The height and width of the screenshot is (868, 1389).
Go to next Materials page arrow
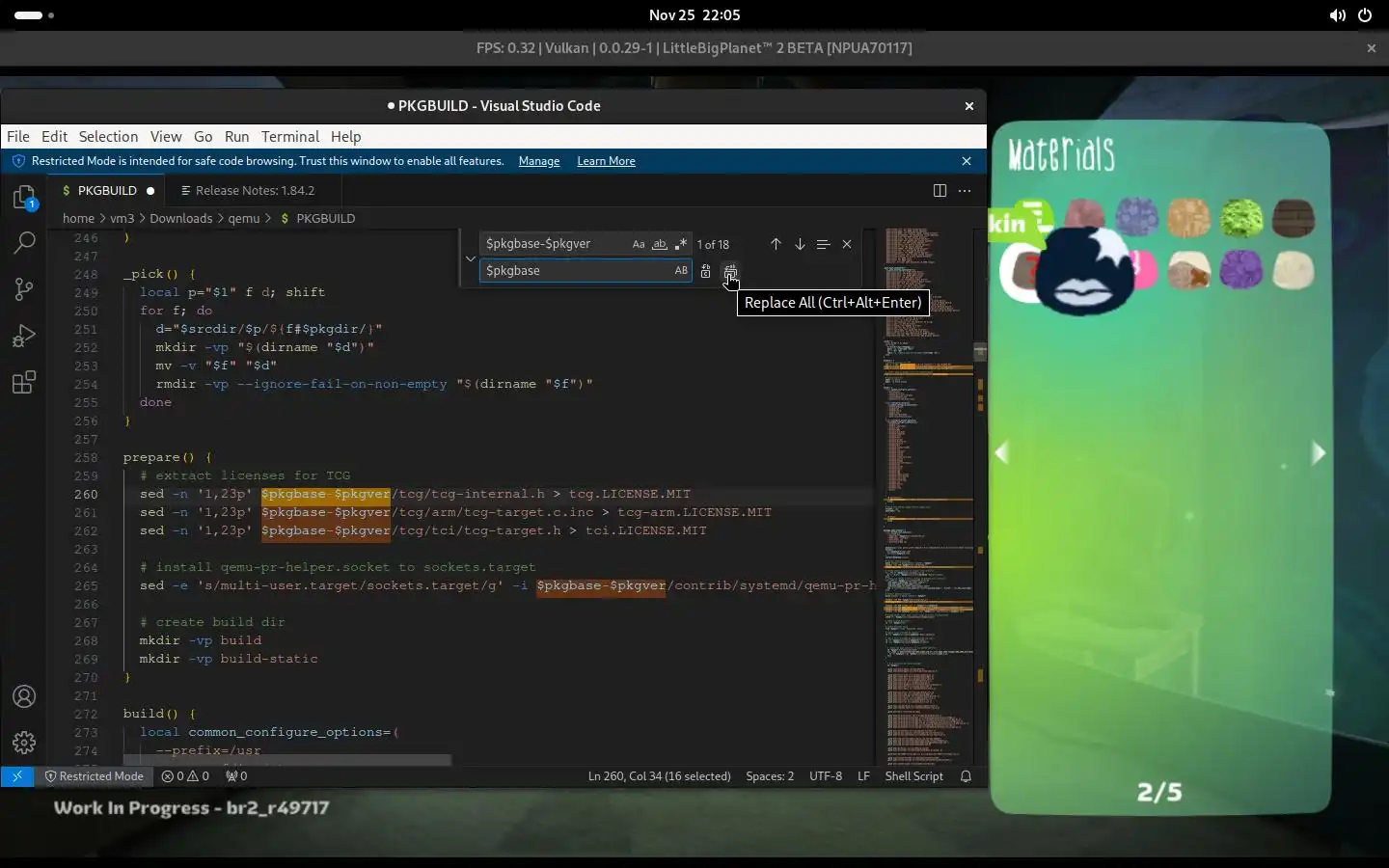pos(1318,453)
